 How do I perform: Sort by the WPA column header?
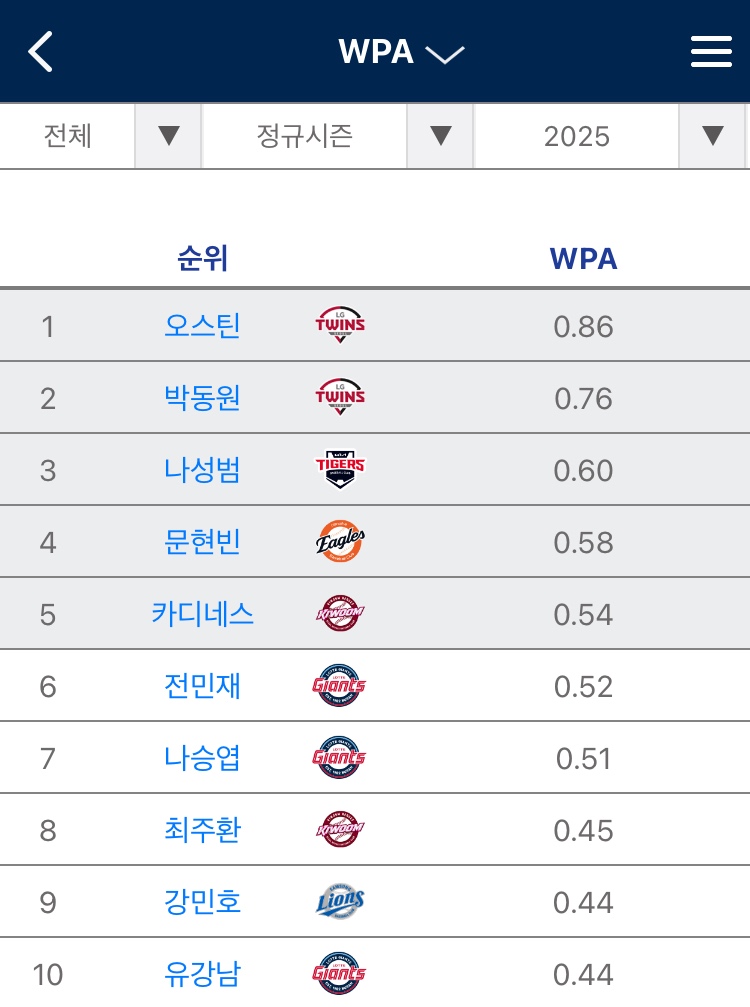tap(583, 259)
